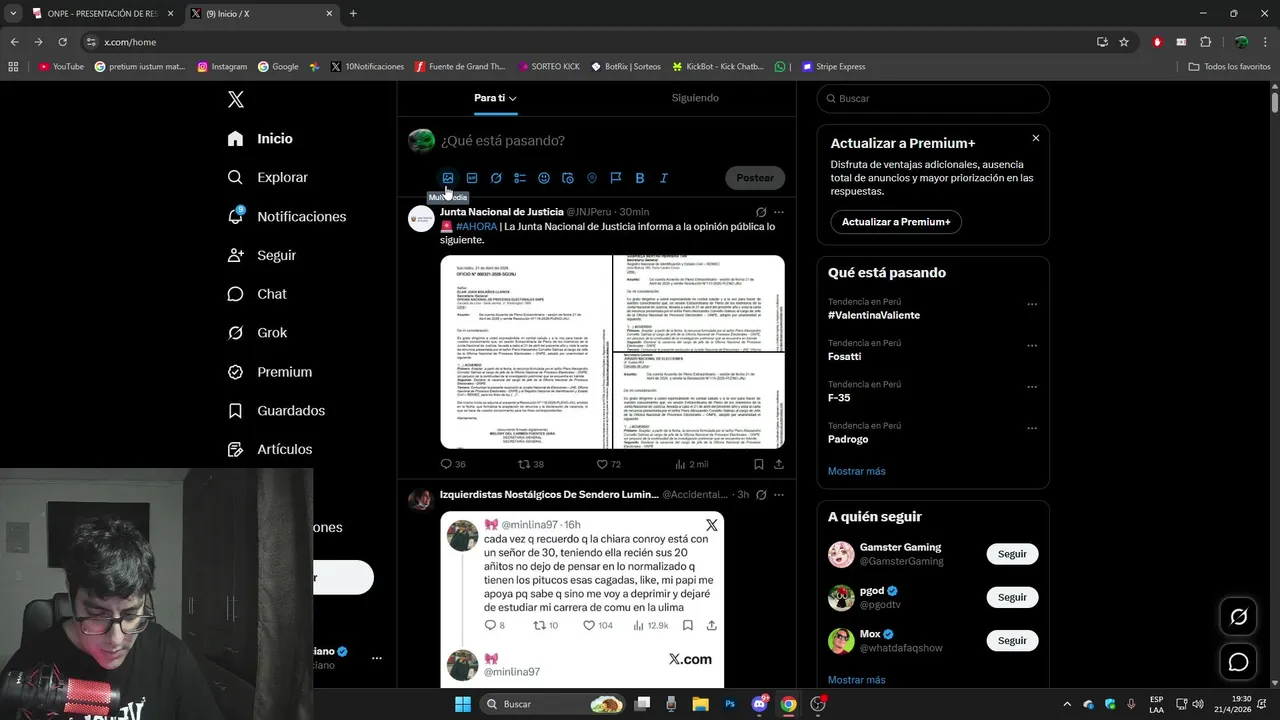Open more options for F-35 trend
The width and height of the screenshot is (1280, 720).
(1032, 387)
